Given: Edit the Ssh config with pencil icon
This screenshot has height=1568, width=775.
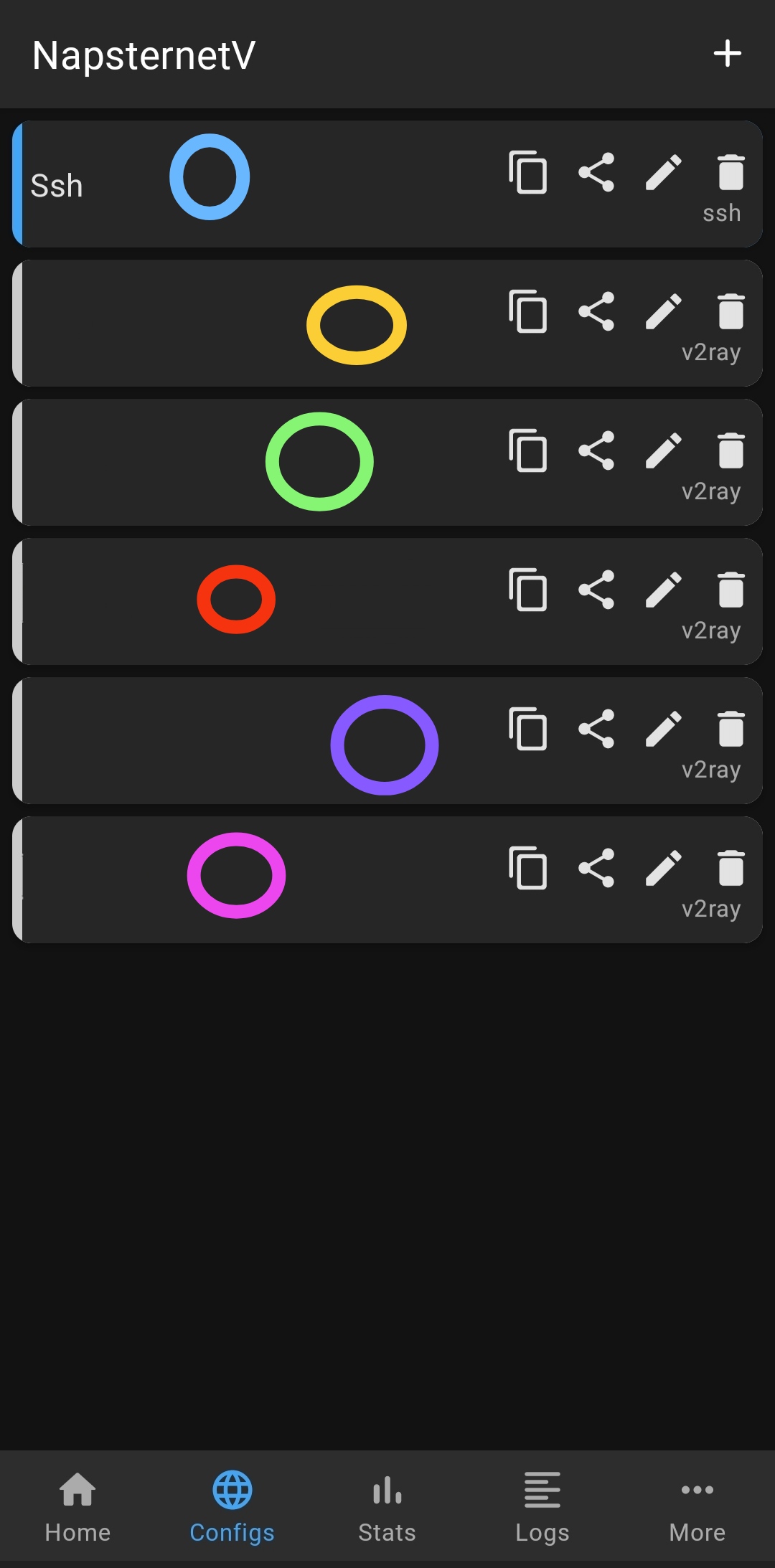Looking at the screenshot, I should pos(664,172).
